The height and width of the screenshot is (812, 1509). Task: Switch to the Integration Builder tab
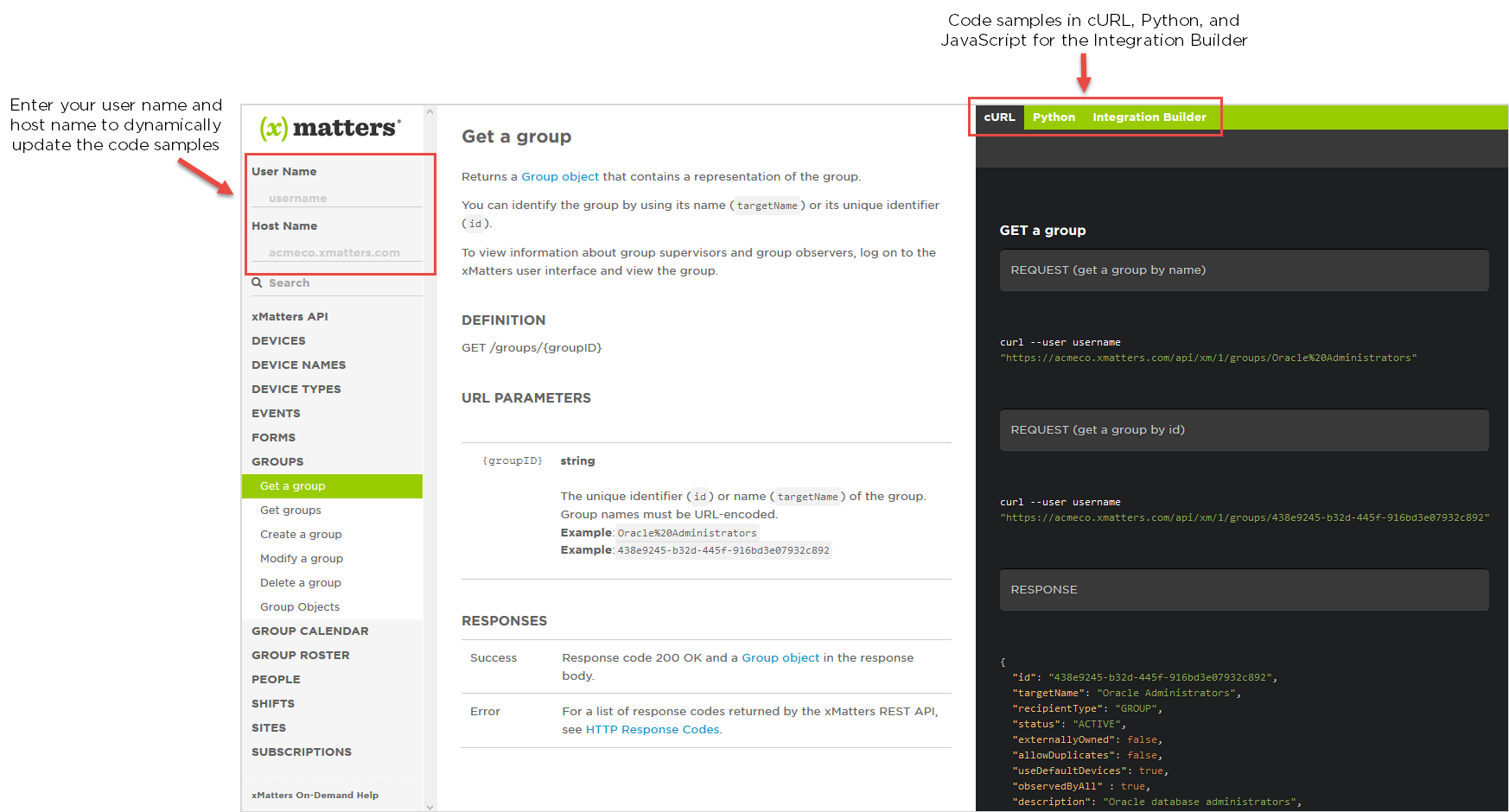(x=1149, y=117)
